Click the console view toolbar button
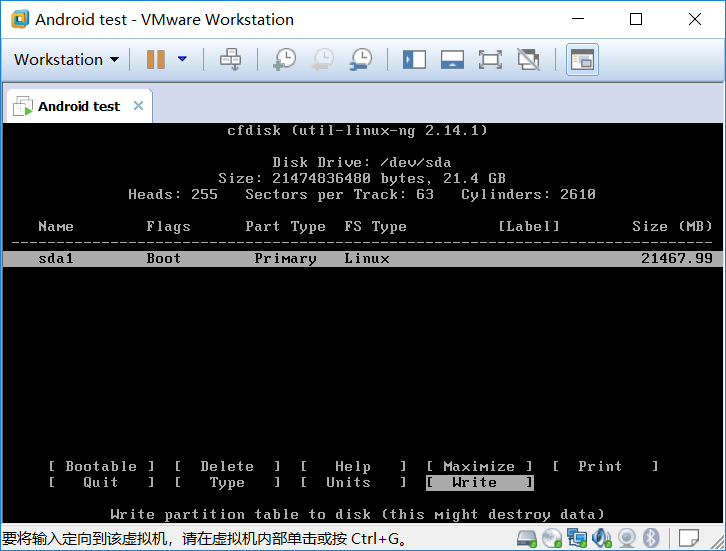 581,60
